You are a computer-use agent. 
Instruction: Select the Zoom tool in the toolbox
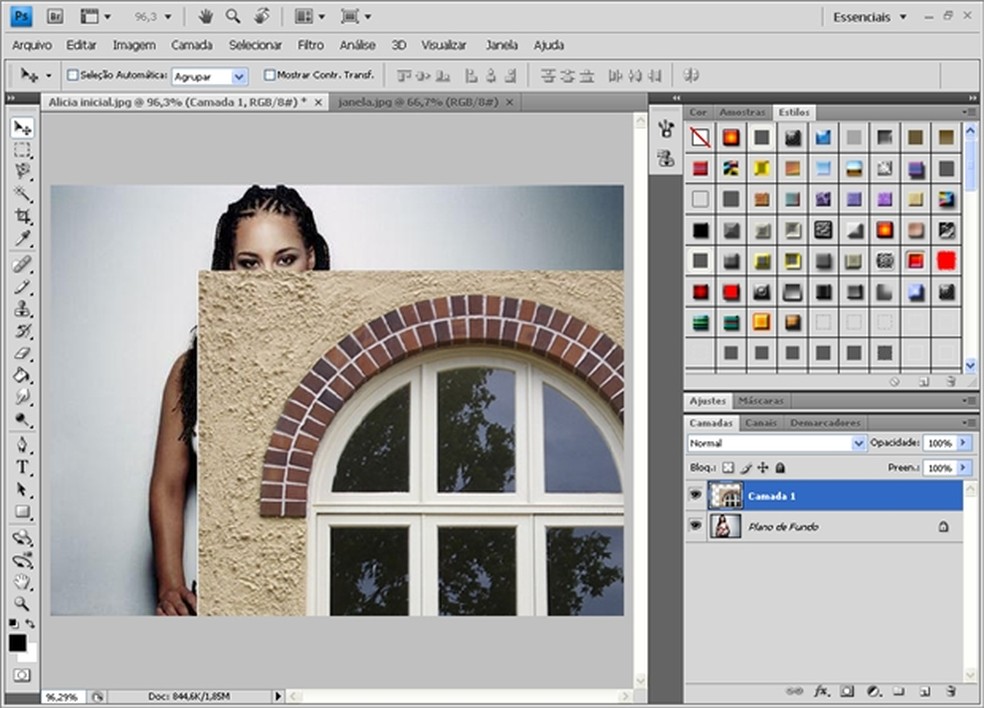click(22, 603)
